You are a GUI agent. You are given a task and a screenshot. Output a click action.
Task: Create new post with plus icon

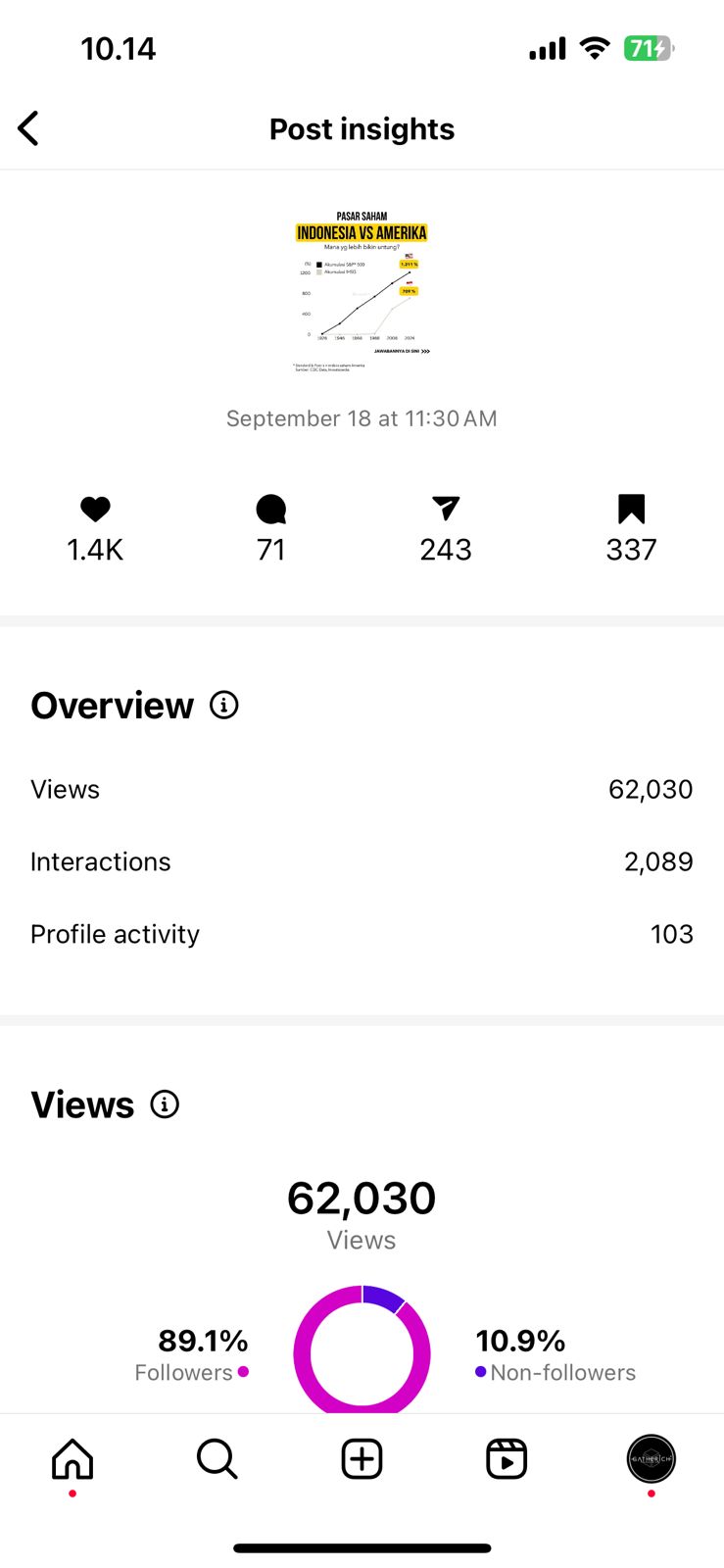[362, 1459]
